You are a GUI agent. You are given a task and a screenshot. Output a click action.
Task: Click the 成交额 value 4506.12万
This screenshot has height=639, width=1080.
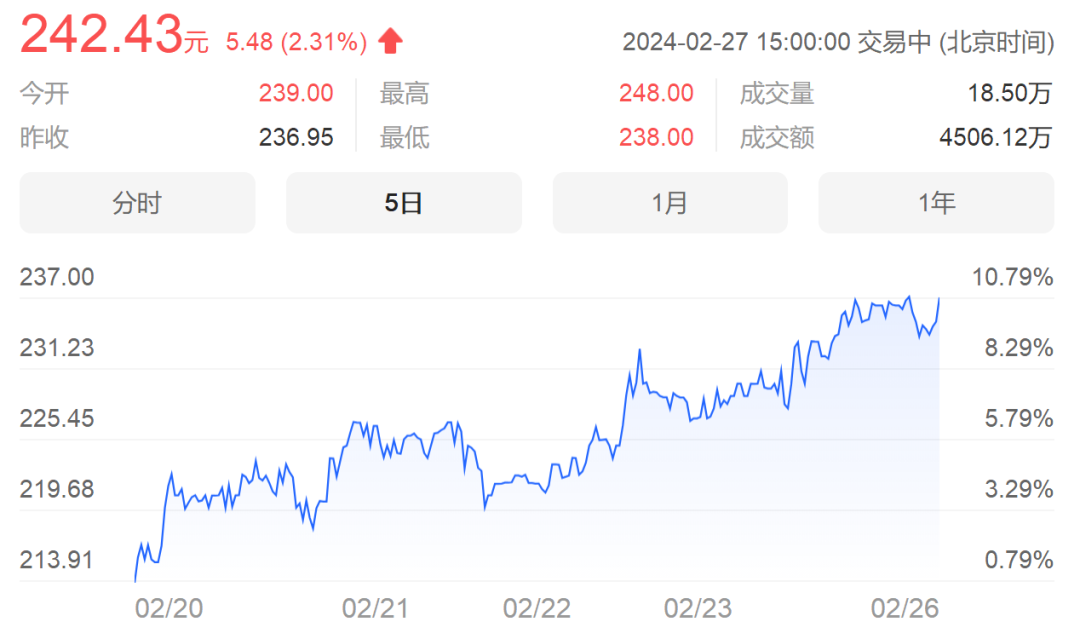[996, 137]
